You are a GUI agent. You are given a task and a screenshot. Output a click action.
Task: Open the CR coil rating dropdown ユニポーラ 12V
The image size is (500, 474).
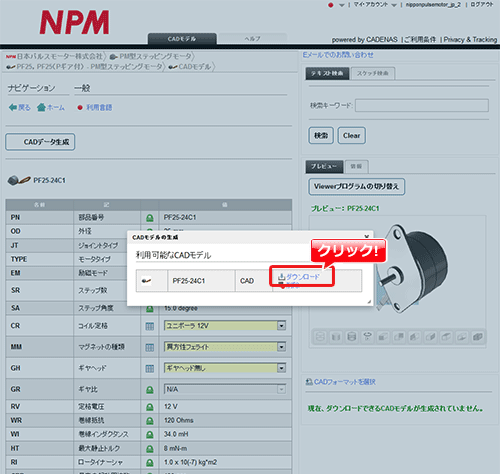pos(225,326)
